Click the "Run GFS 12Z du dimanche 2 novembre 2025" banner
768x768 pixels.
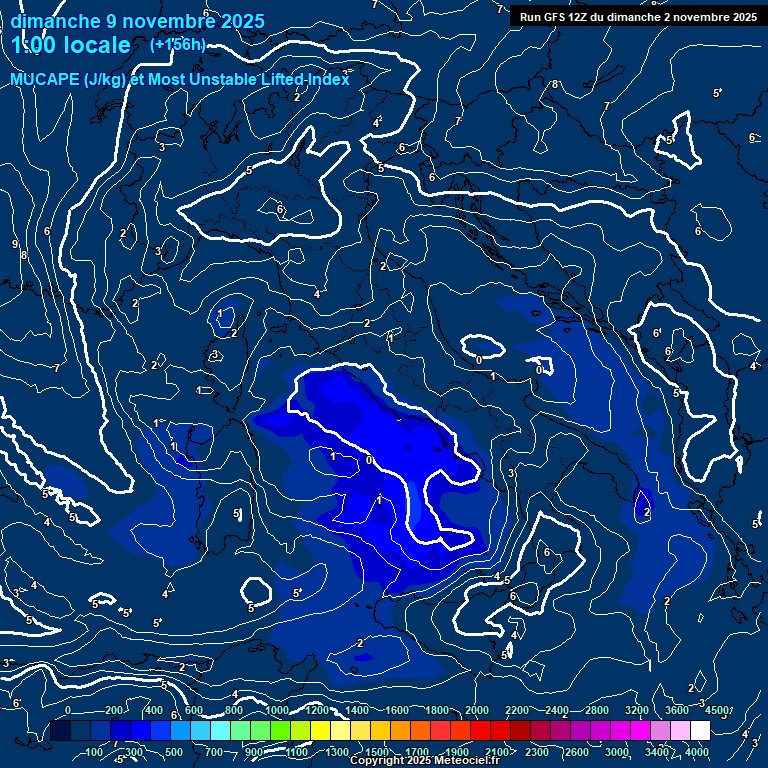(x=638, y=17)
